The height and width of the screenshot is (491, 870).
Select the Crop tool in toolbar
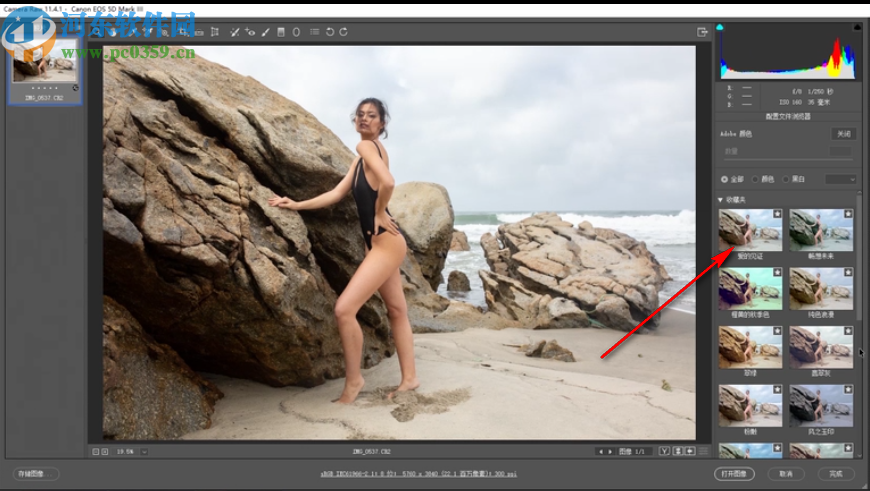[184, 32]
